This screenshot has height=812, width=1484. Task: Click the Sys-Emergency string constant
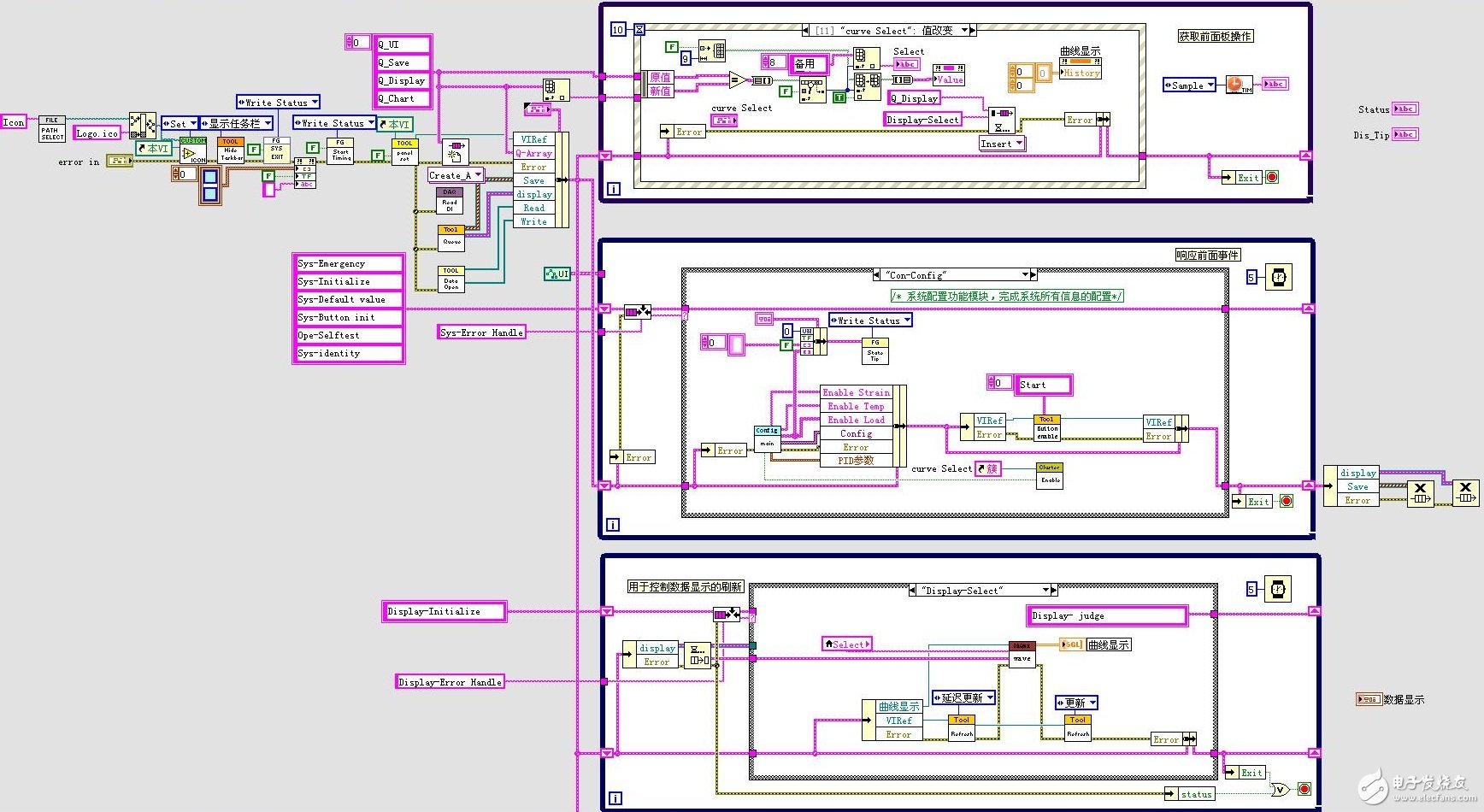coord(348,263)
